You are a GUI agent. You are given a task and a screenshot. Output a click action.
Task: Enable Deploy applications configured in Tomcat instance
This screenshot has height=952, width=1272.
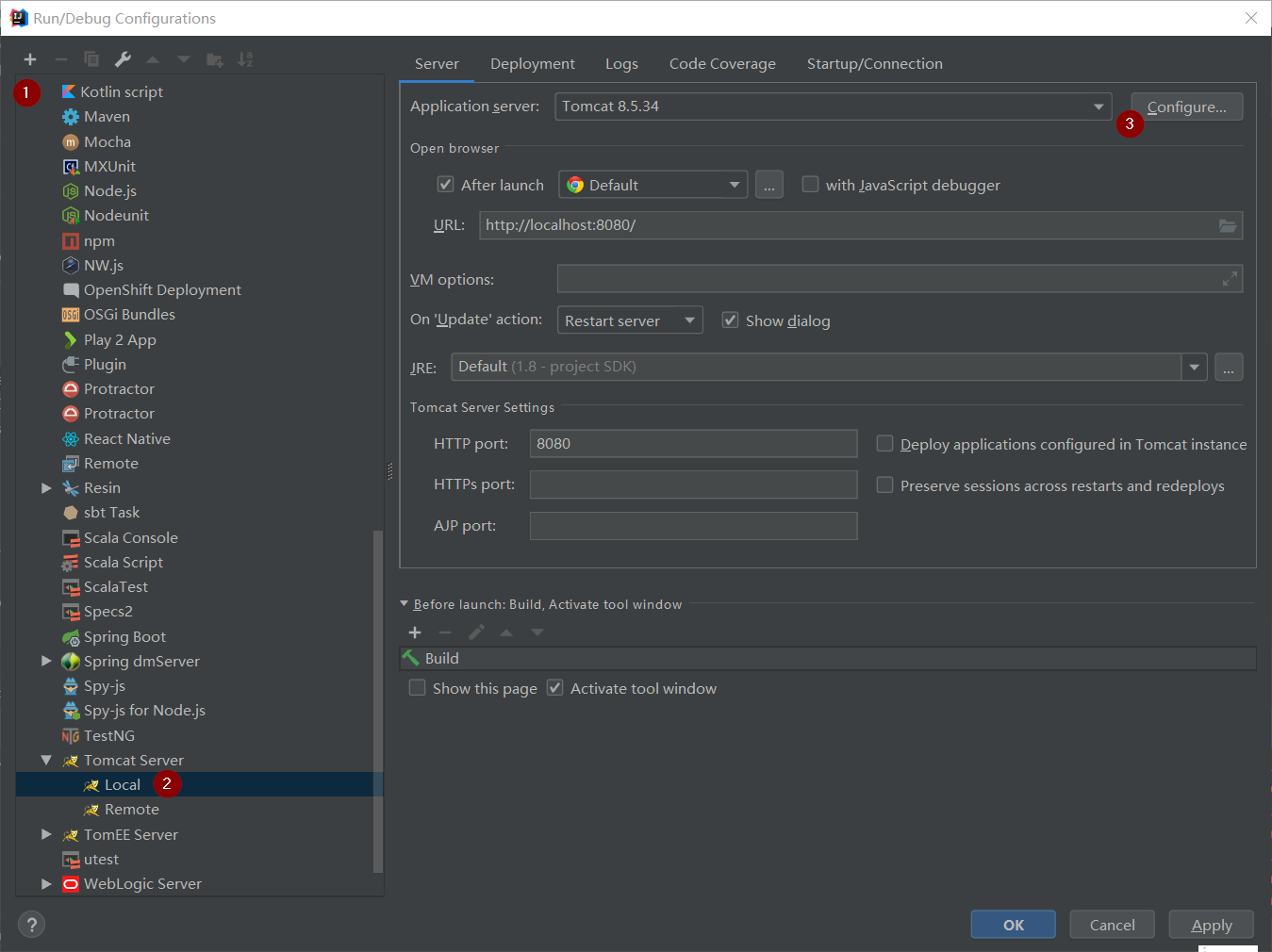coord(884,444)
